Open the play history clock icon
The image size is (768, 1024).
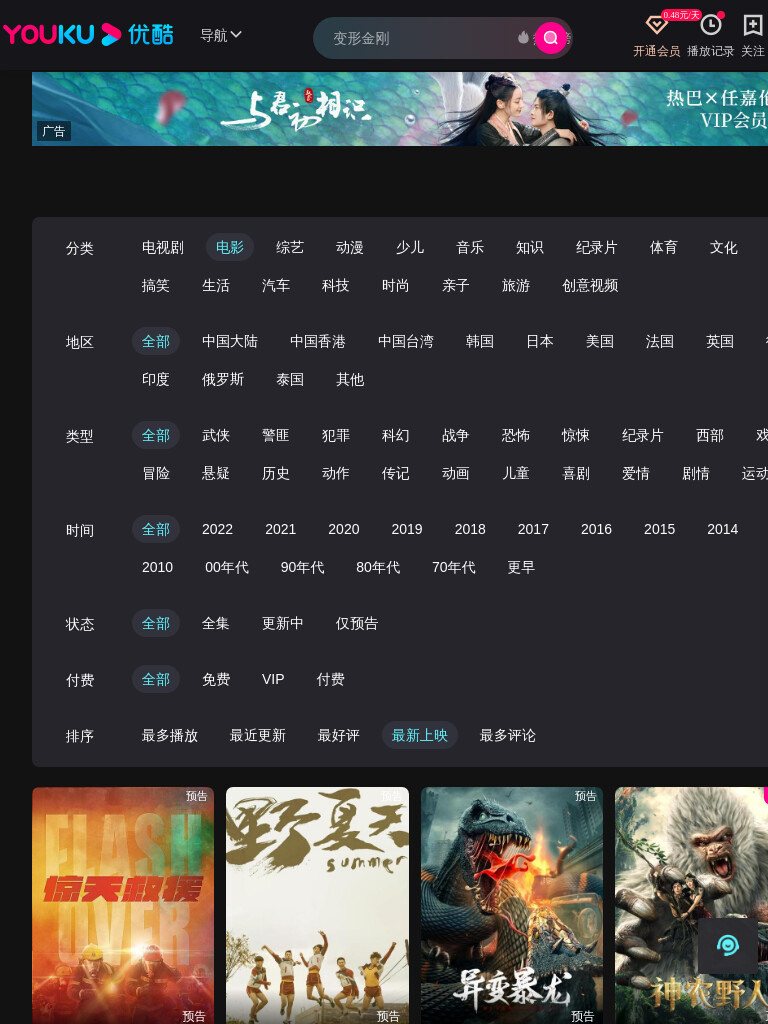(x=711, y=25)
